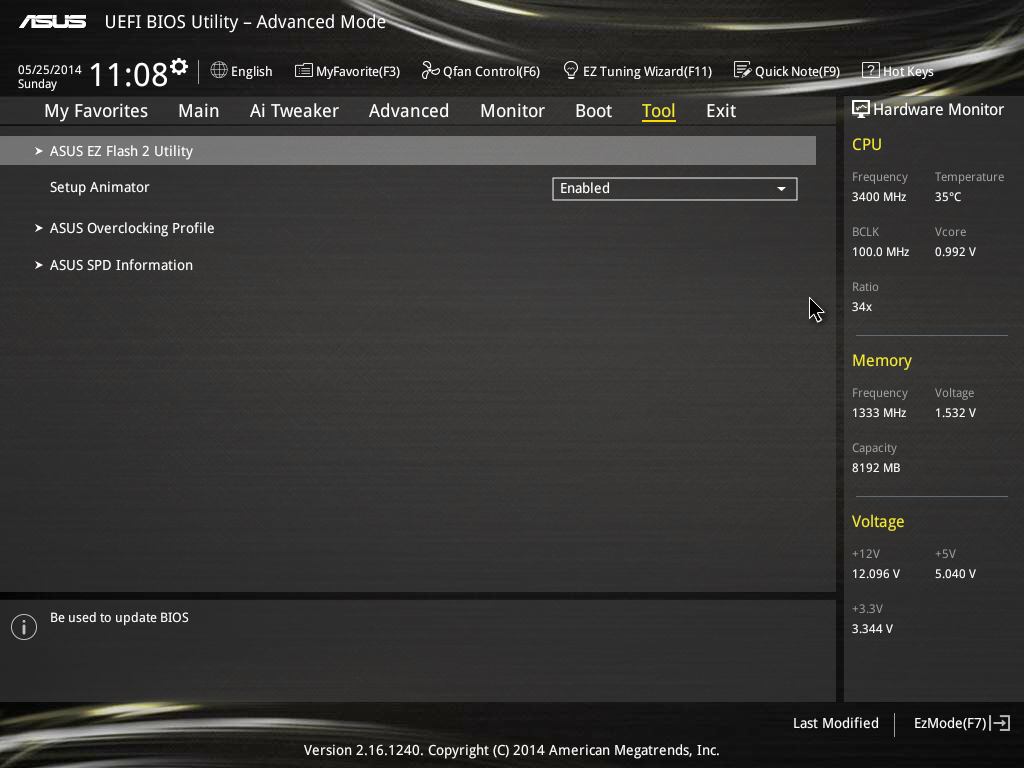Show Hot Keys question mark icon
This screenshot has height=768, width=1024.
tap(871, 71)
